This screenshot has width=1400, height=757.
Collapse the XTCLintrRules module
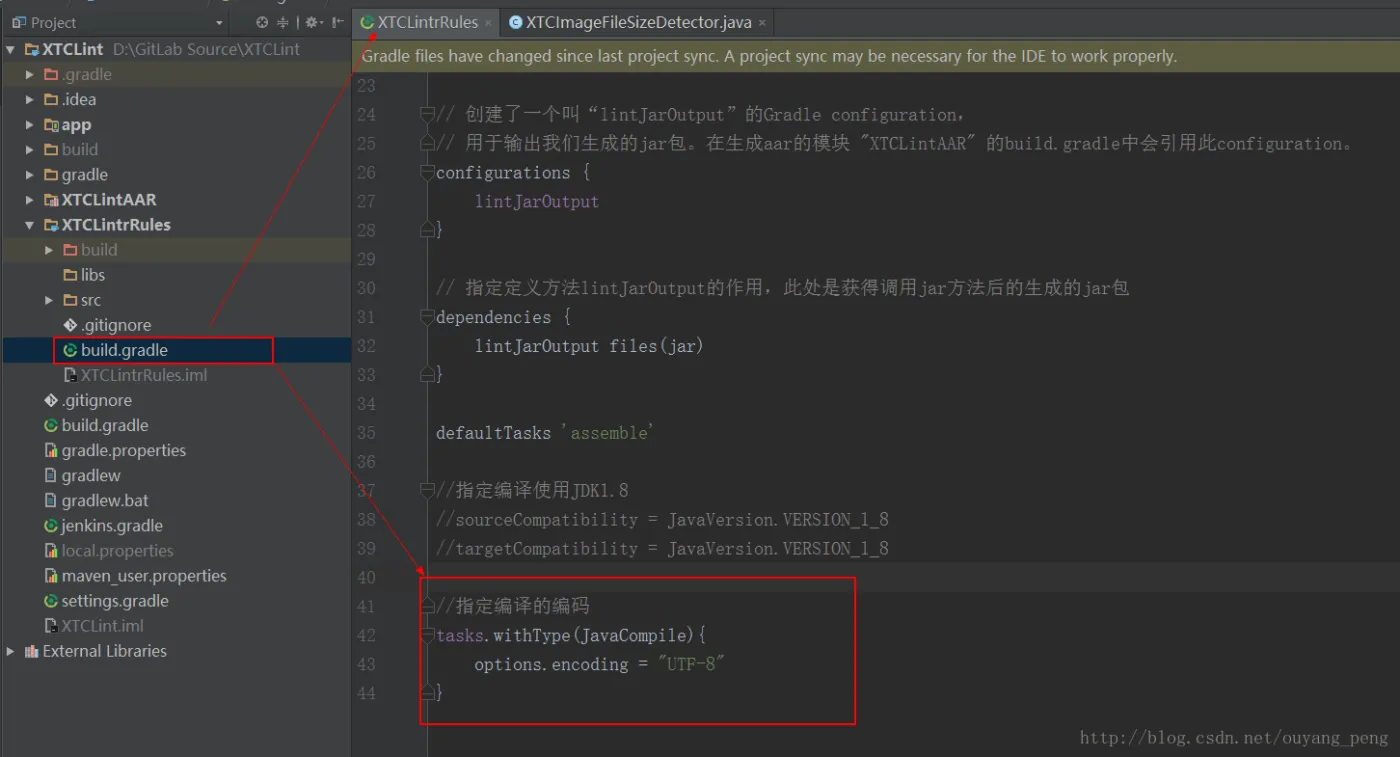[x=30, y=225]
